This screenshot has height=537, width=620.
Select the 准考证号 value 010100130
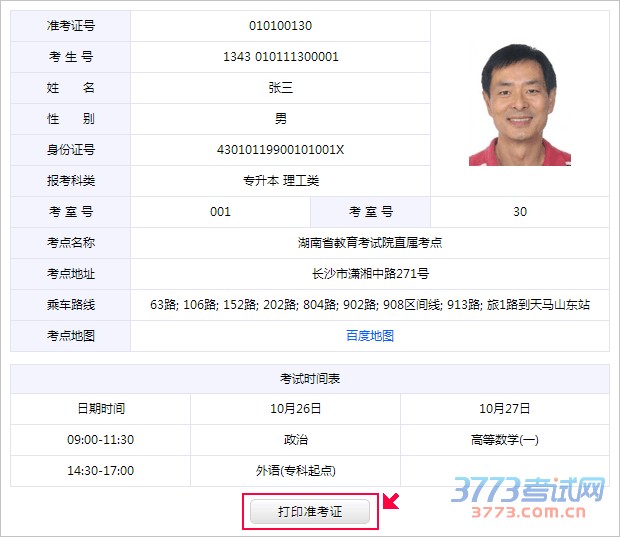pos(280,26)
